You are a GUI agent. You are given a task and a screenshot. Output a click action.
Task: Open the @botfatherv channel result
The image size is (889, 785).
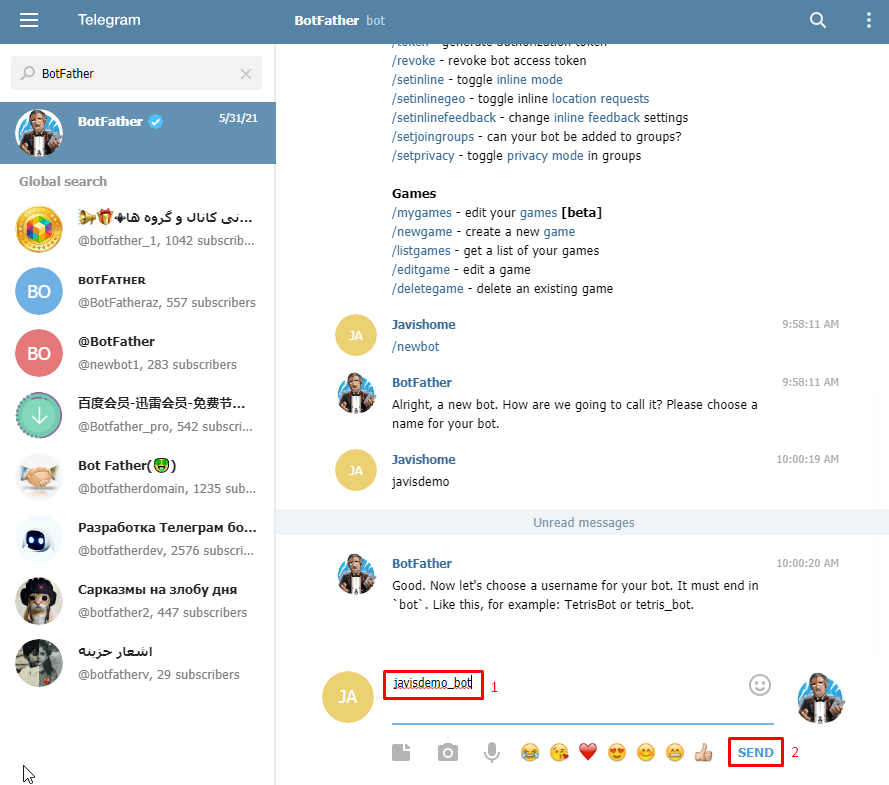(x=138, y=663)
